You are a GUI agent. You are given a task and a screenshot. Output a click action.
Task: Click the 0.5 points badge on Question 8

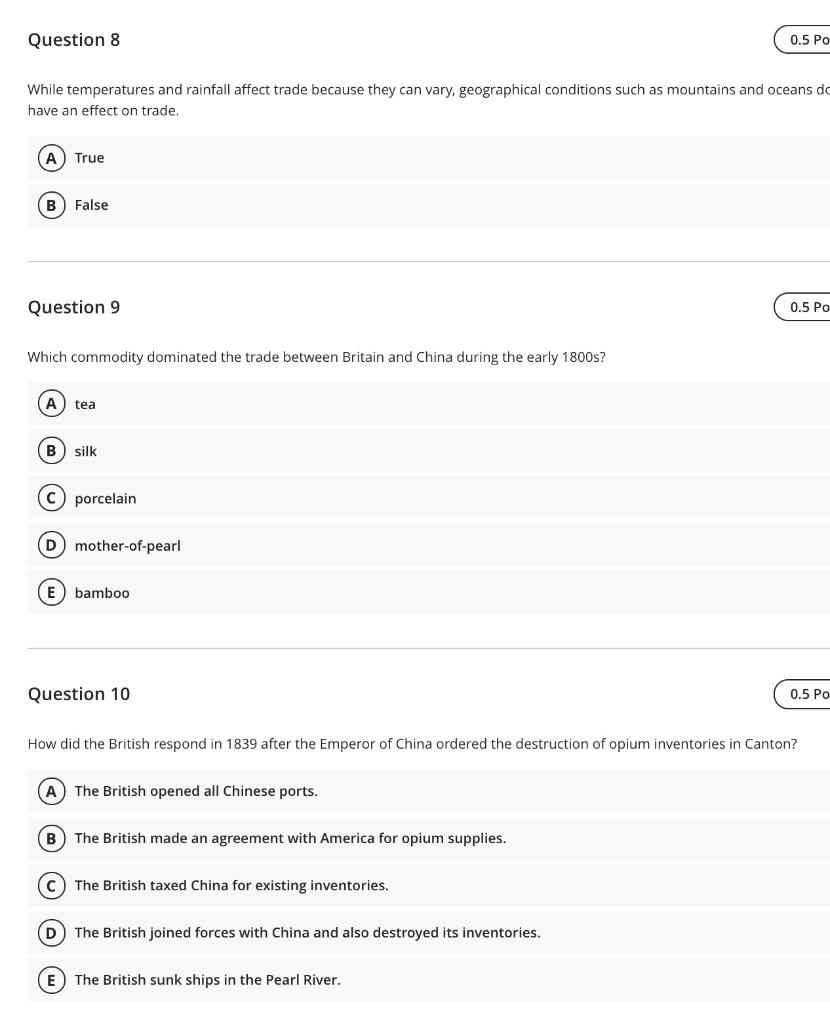[805, 39]
